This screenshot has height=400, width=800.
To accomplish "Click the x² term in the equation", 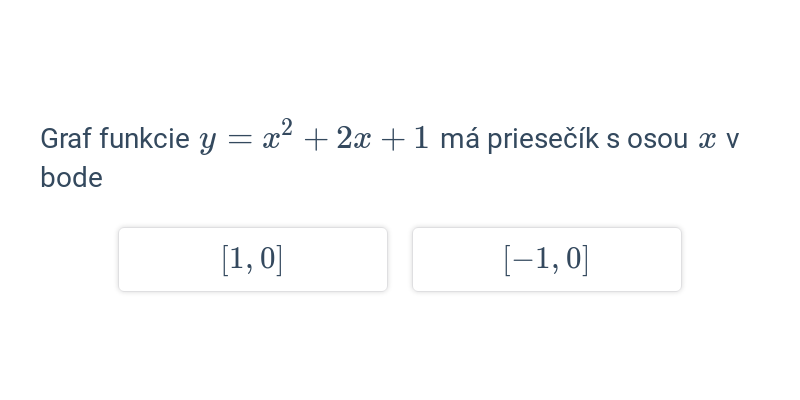I will coord(278,135).
